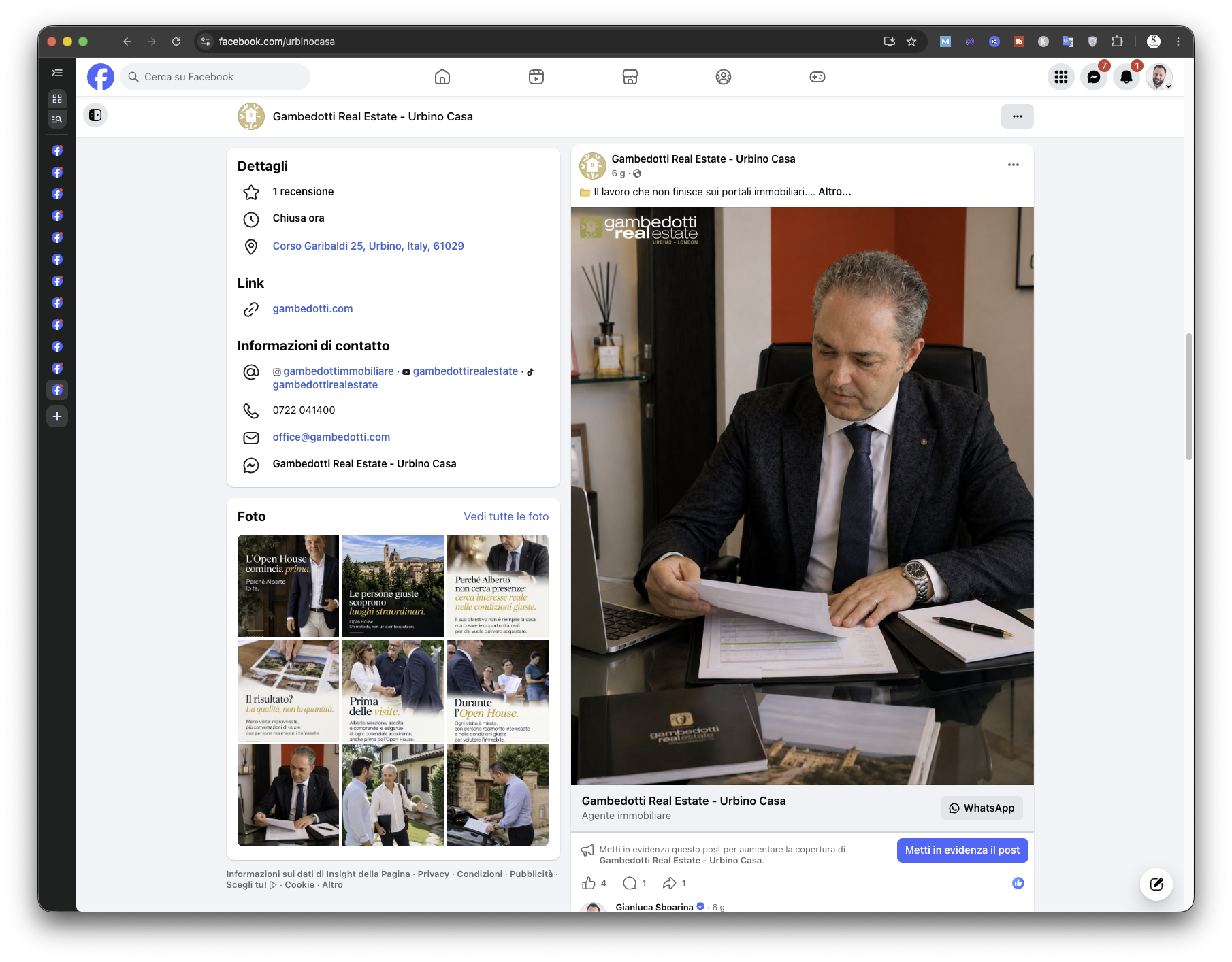Go back with browser back arrow
Image resolution: width=1232 pixels, height=962 pixels.
127,42
